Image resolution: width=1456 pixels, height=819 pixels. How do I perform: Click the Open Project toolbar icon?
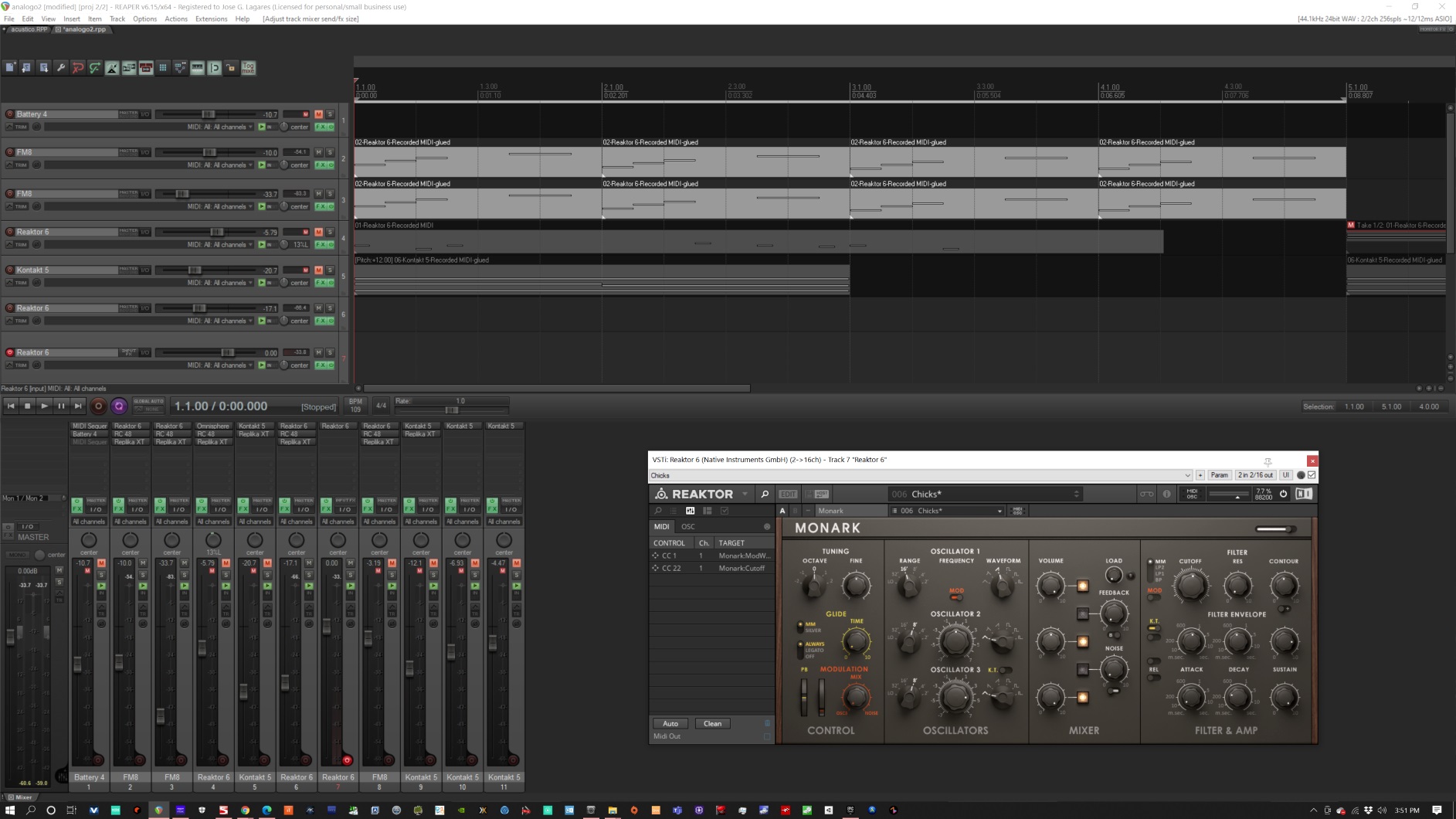(27, 68)
